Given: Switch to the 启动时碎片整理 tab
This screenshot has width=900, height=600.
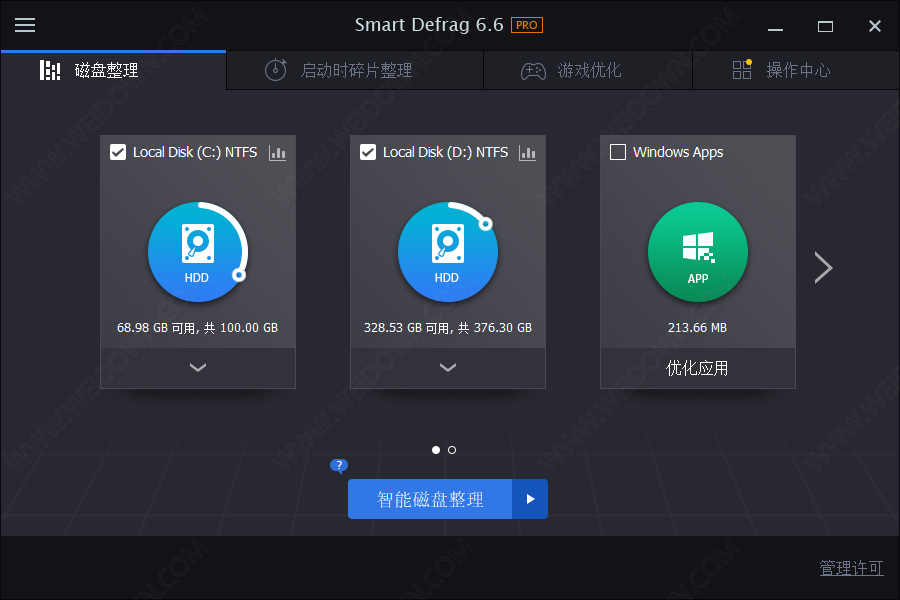Looking at the screenshot, I should point(355,70).
